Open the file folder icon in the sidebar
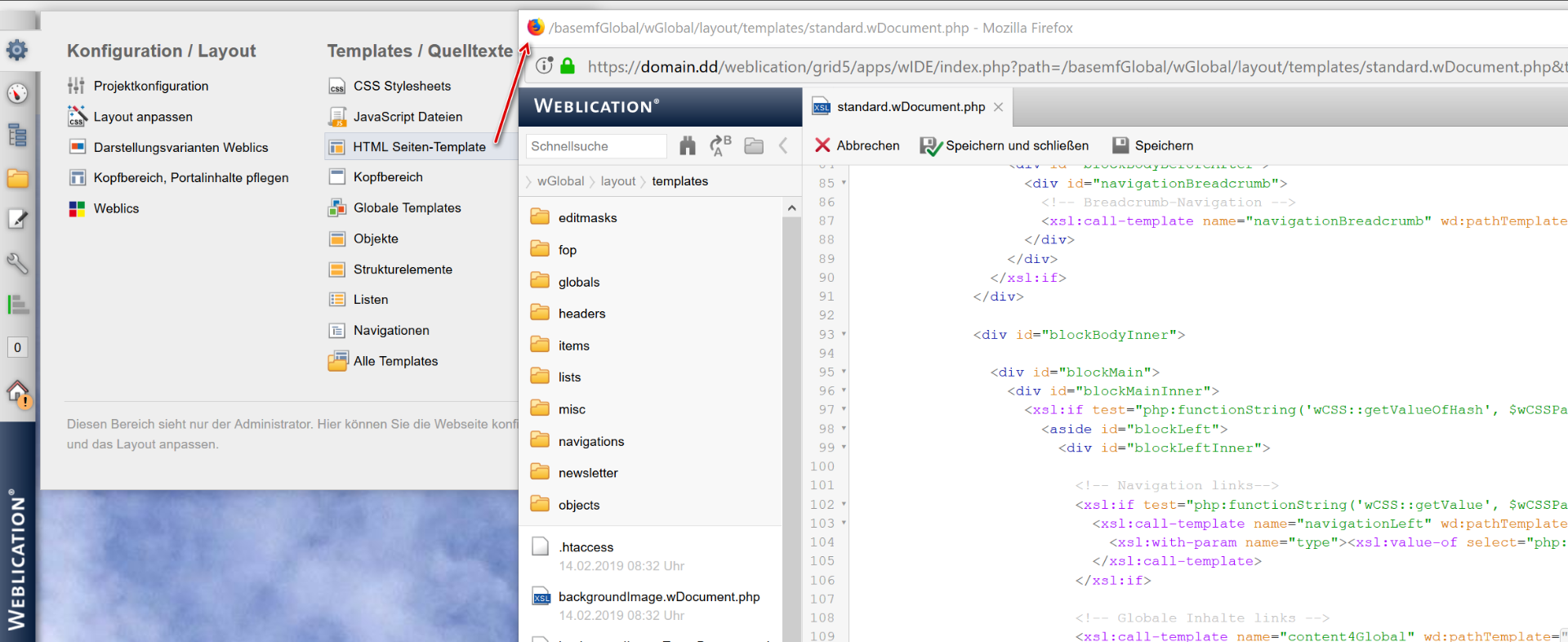 (x=17, y=178)
